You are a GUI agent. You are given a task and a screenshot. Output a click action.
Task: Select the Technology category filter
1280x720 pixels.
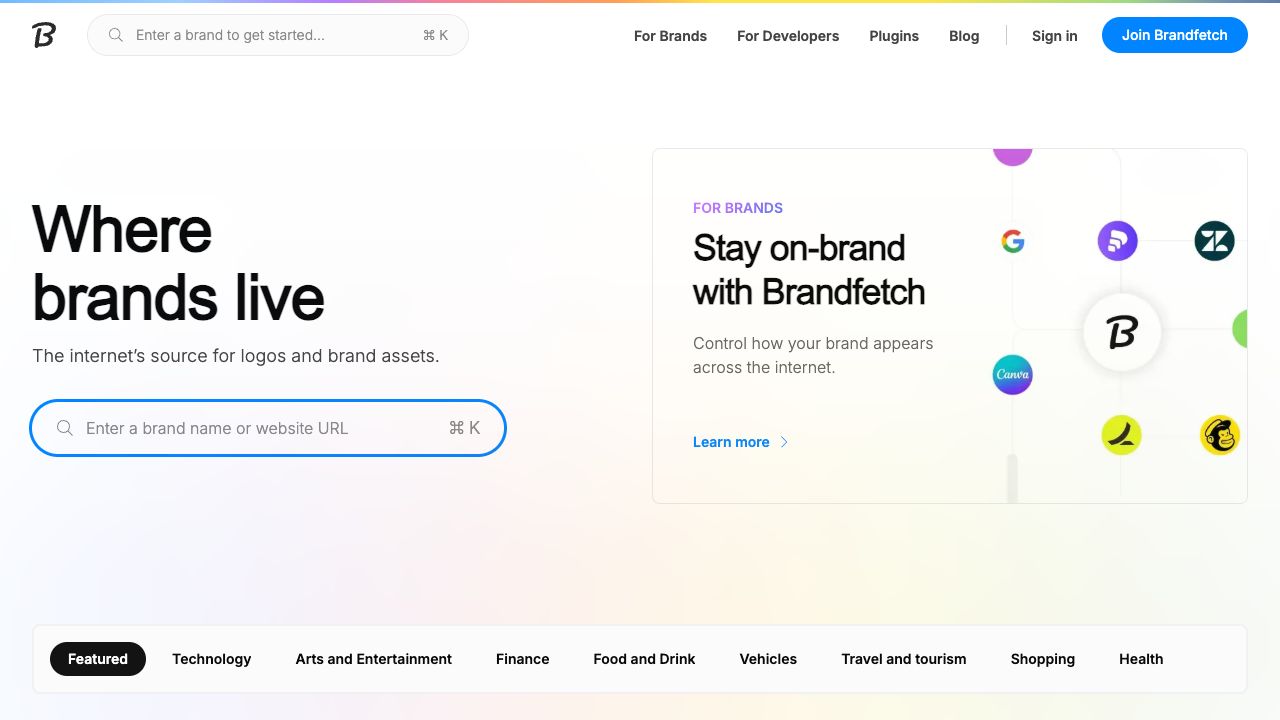click(x=211, y=659)
